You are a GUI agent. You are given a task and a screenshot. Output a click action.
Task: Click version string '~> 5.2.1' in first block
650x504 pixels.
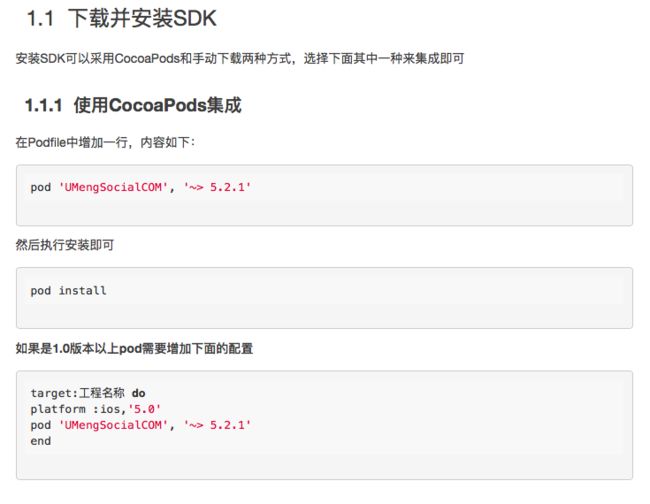217,187
